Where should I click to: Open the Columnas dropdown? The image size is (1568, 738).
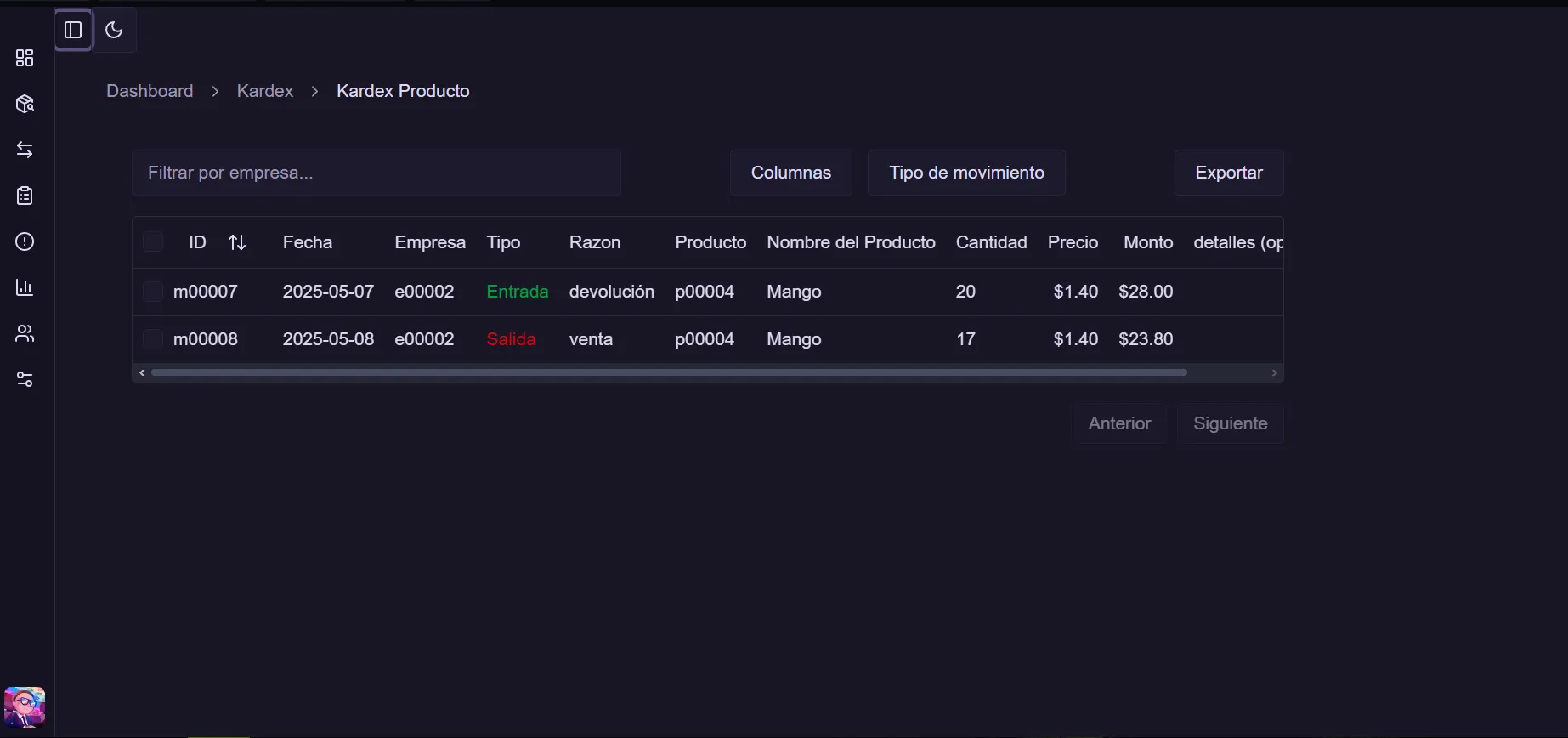(x=790, y=173)
